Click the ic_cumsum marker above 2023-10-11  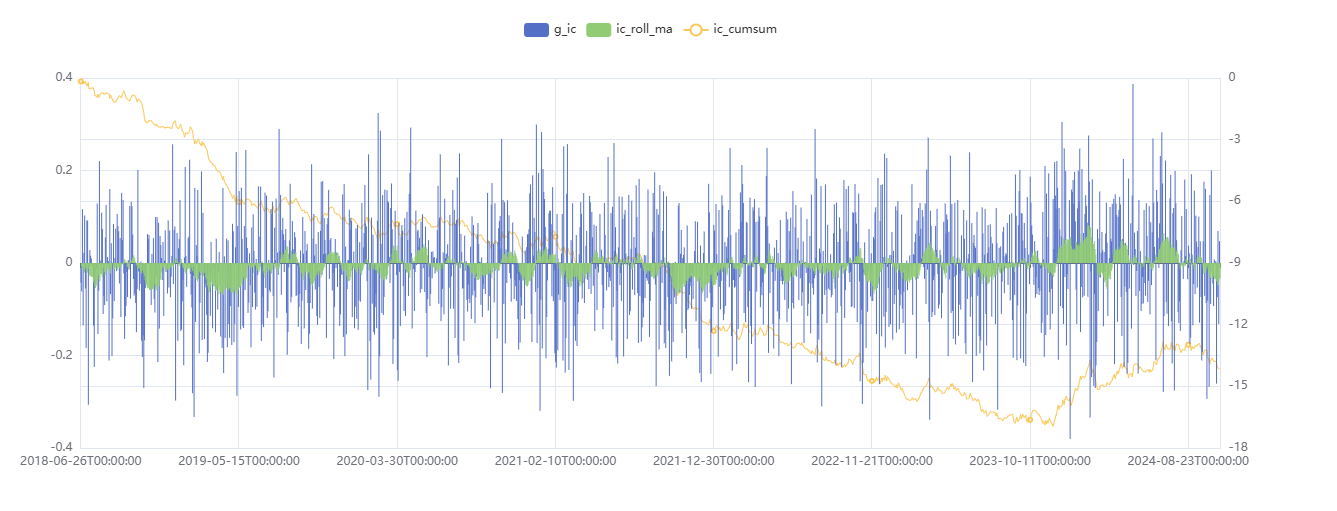(1030, 419)
